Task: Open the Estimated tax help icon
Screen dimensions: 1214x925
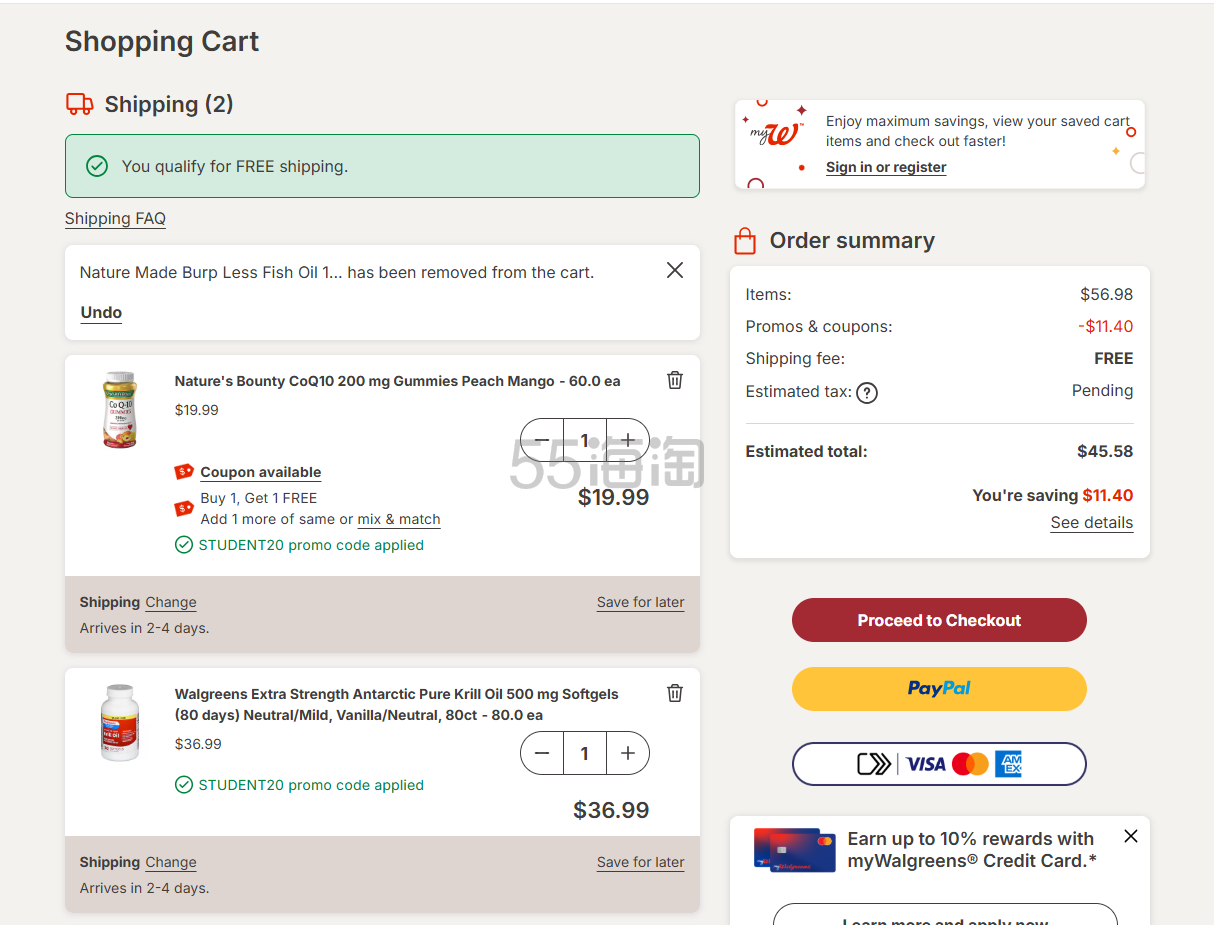Action: pos(867,393)
